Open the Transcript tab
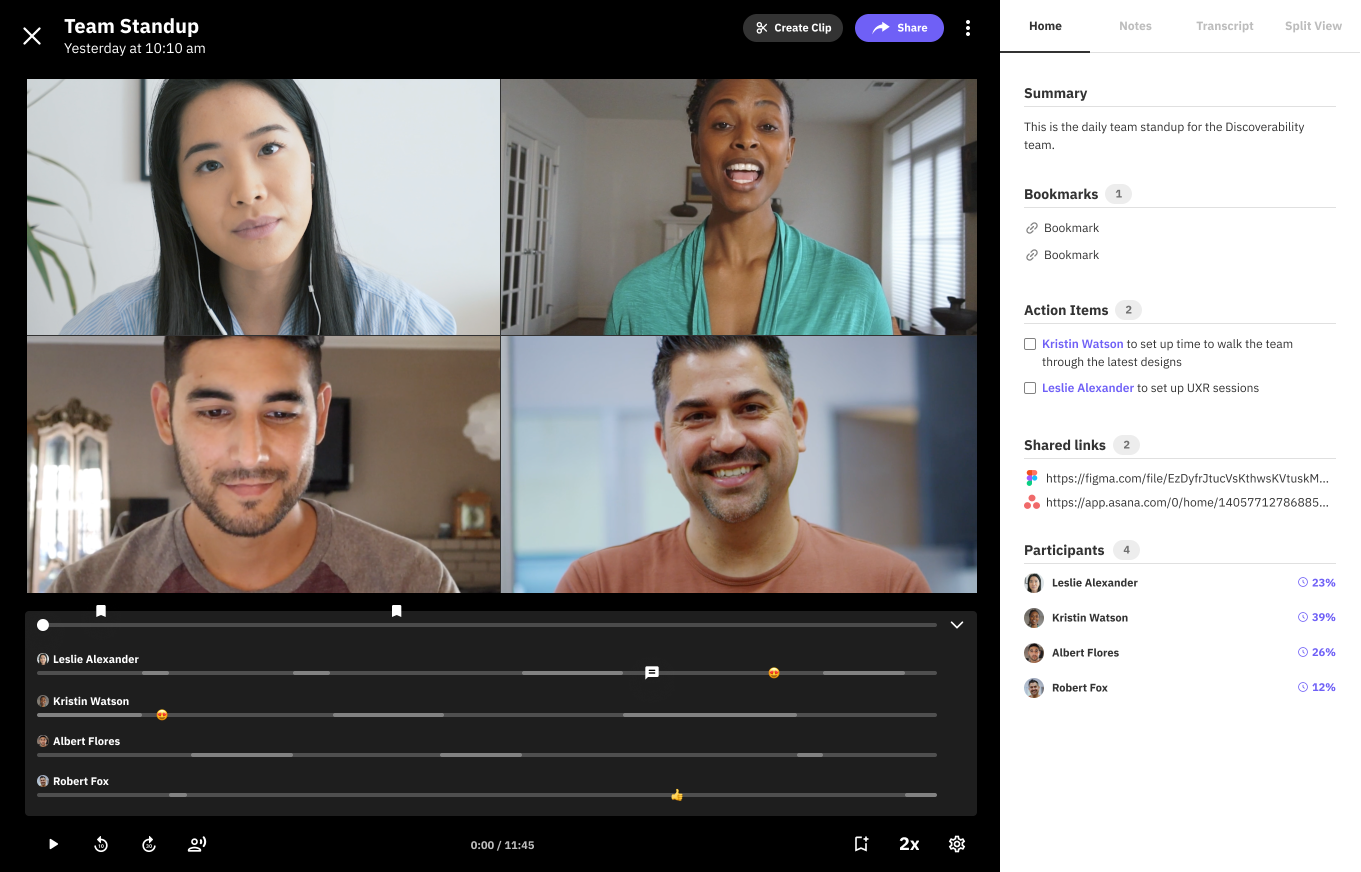1361x872 pixels. [1224, 26]
